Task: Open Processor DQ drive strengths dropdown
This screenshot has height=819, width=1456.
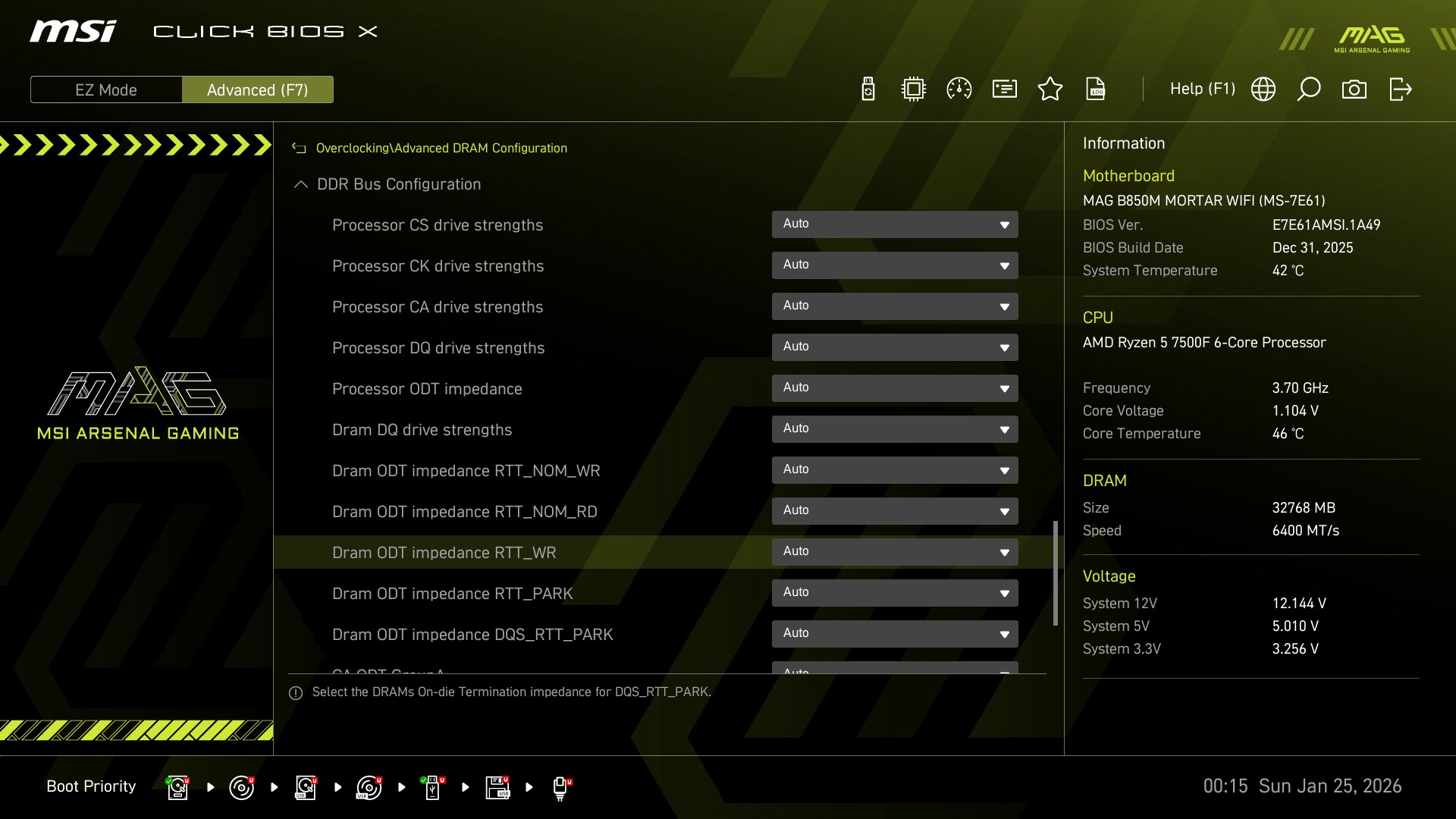Action: pos(895,347)
